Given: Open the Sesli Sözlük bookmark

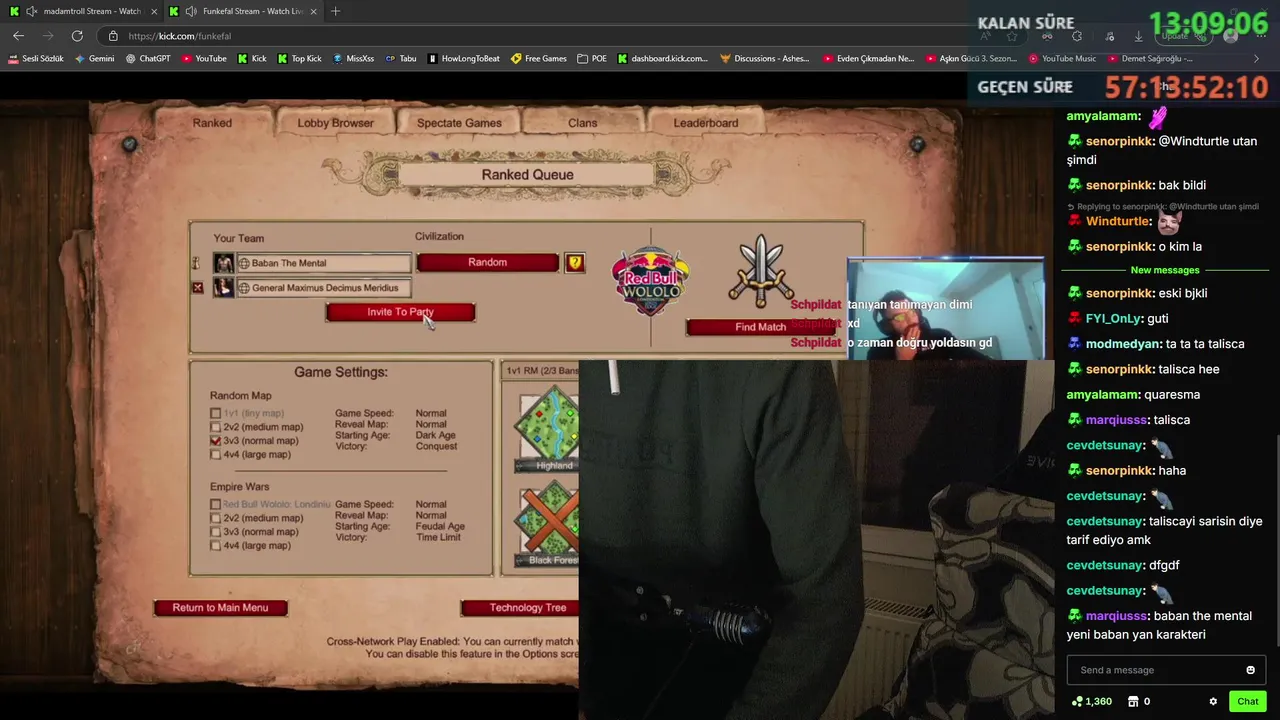Looking at the screenshot, I should click(x=36, y=59).
